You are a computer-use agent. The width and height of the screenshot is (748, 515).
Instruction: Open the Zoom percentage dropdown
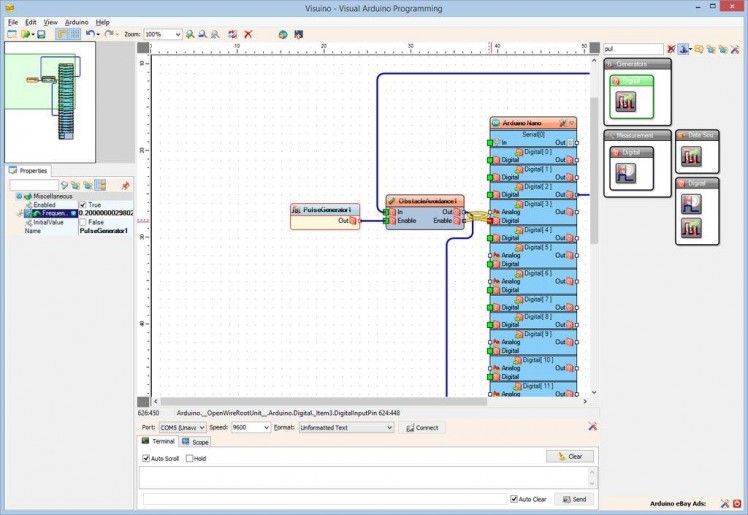(178, 34)
